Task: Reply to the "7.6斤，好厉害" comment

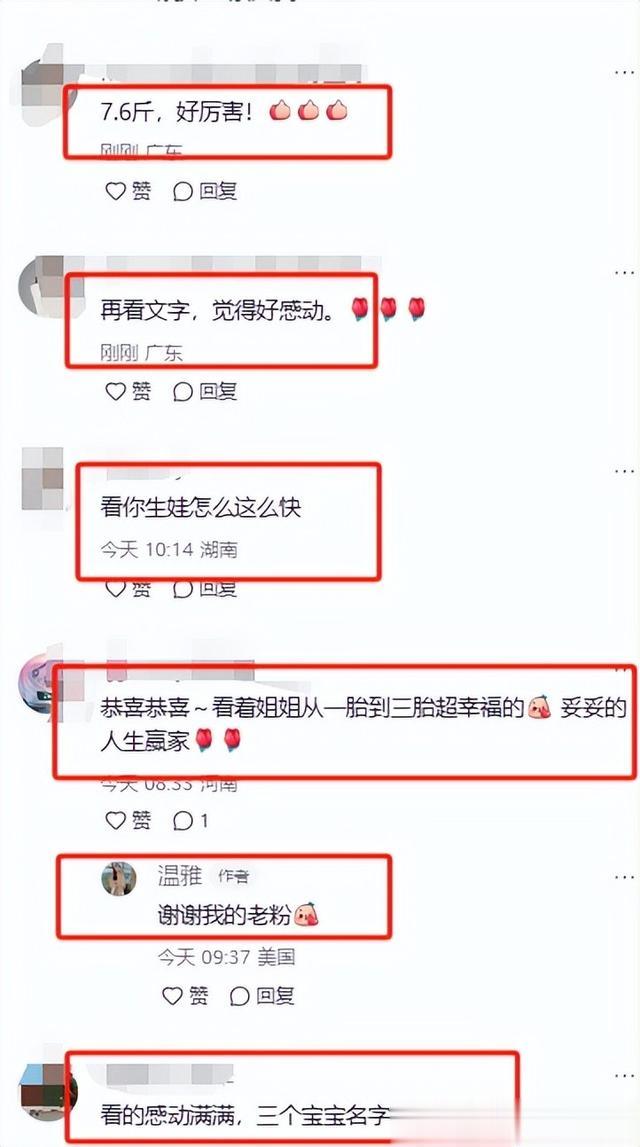Action: tap(205, 191)
